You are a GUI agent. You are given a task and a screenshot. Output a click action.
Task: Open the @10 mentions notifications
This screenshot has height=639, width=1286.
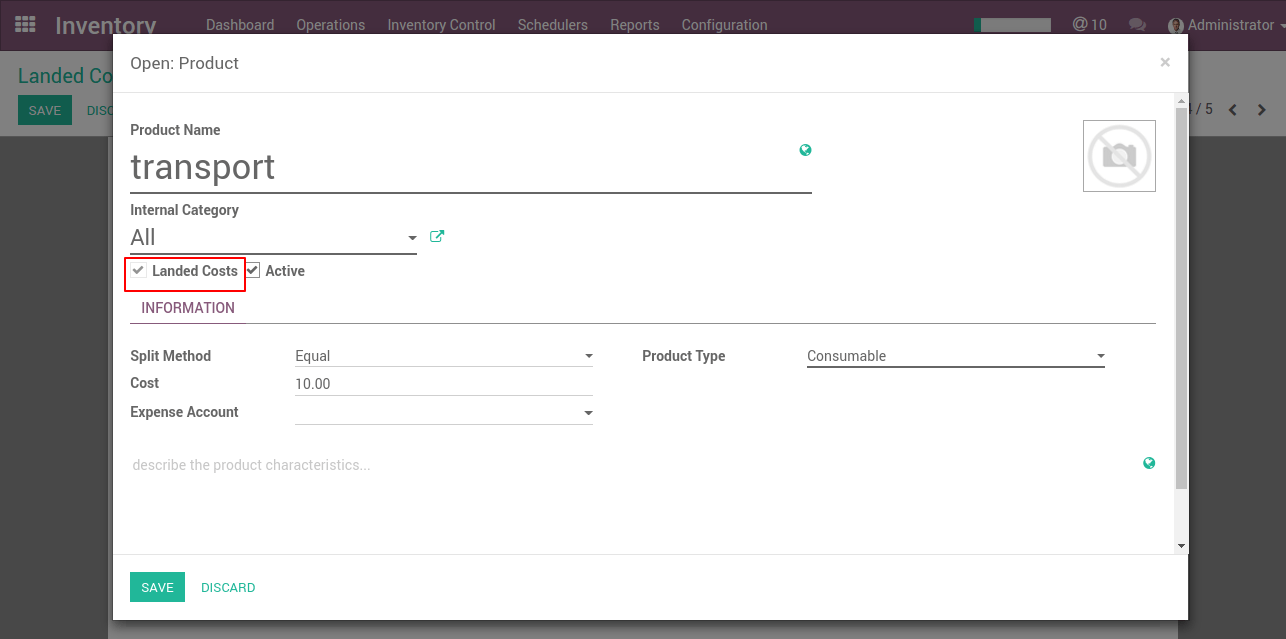(x=1089, y=25)
